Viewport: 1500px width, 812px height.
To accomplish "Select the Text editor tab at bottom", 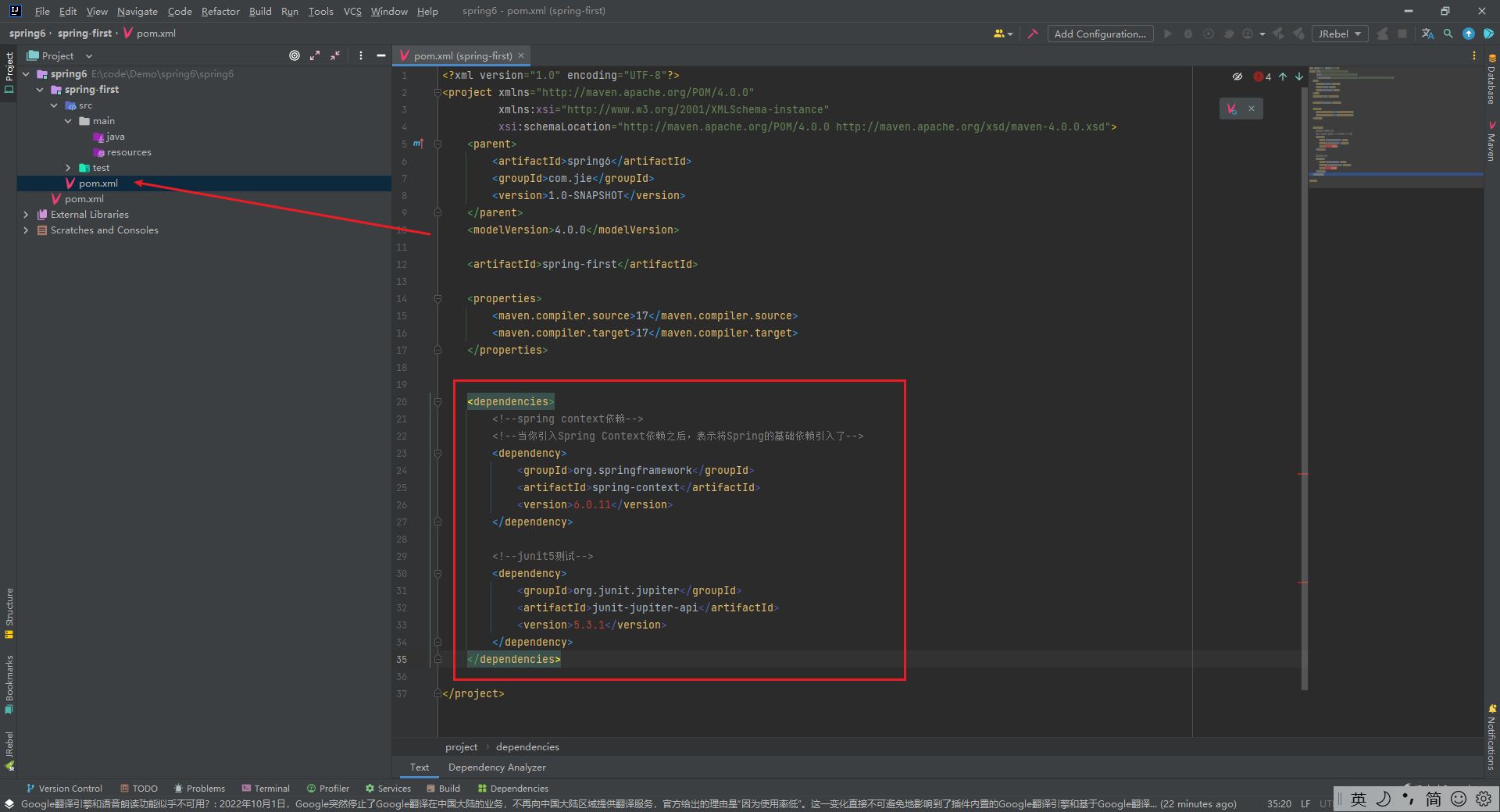I will [x=420, y=767].
